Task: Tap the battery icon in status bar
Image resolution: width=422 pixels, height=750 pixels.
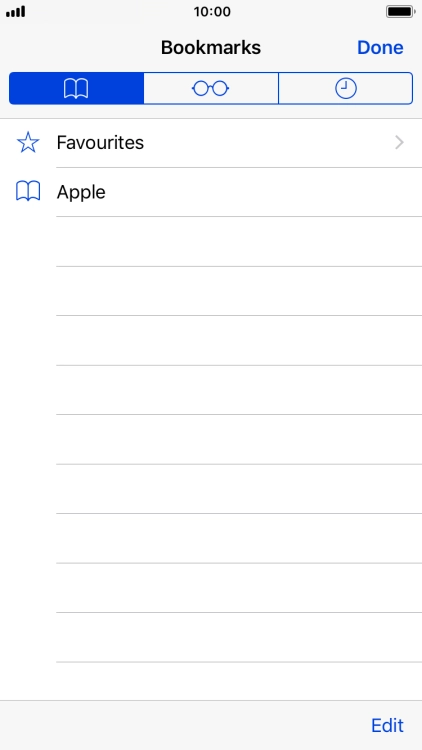Action: click(401, 11)
